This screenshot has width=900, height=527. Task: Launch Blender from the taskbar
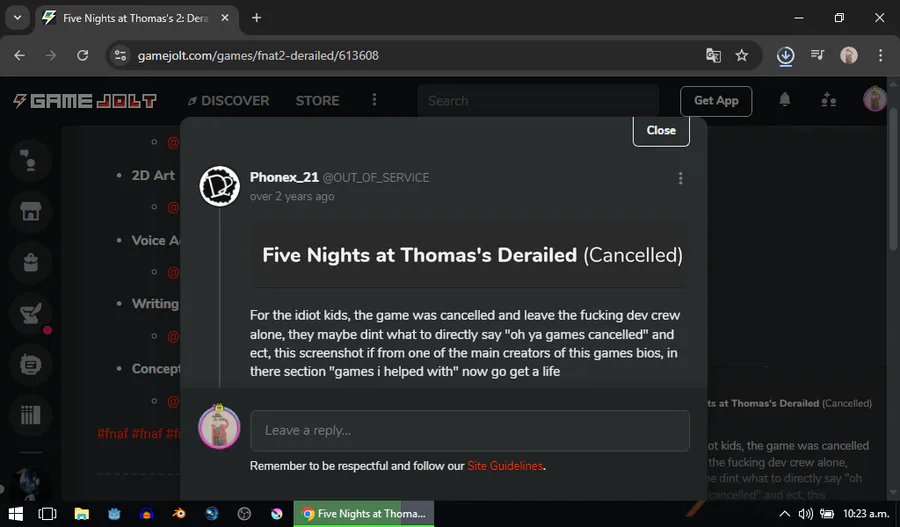pyautogui.click(x=179, y=514)
